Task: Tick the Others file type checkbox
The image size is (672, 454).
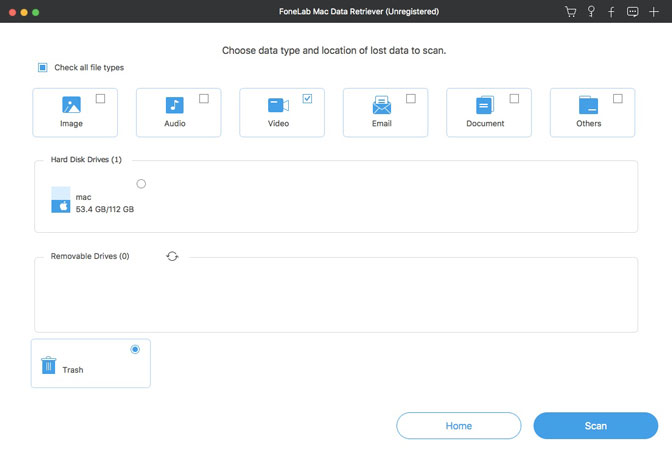Action: point(617,98)
